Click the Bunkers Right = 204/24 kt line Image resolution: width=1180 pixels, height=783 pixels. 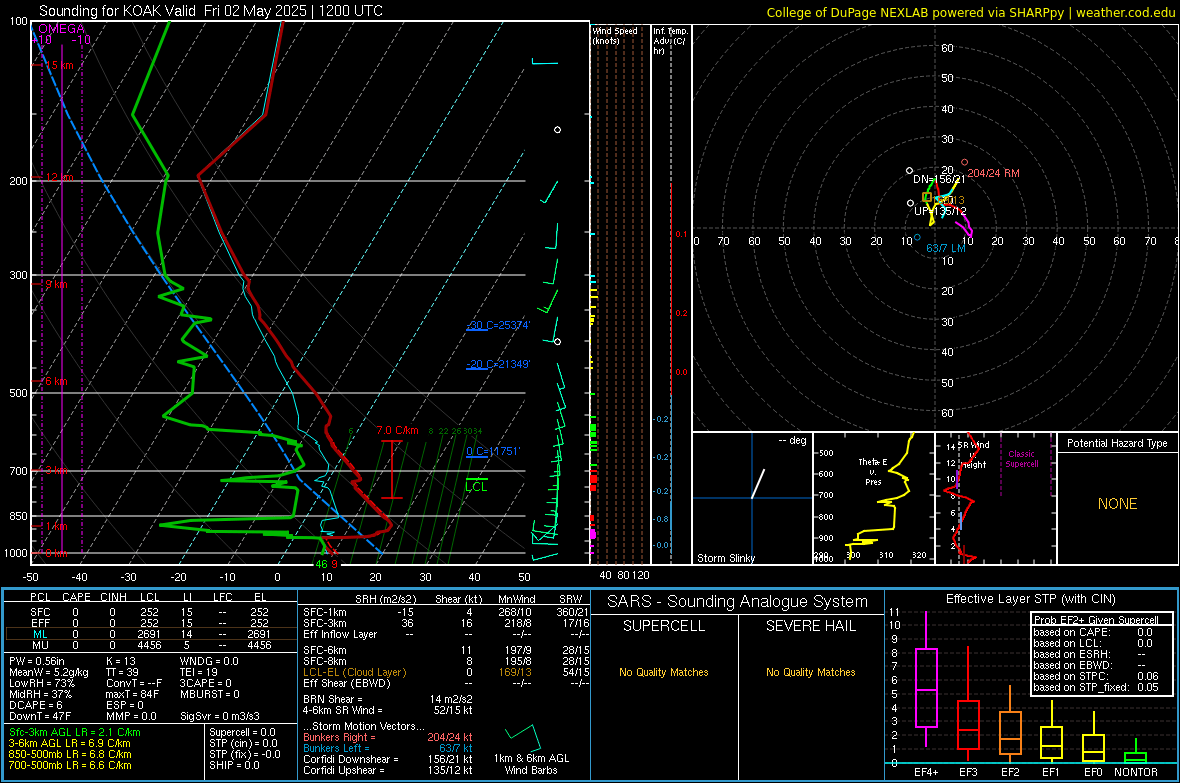click(x=388, y=738)
